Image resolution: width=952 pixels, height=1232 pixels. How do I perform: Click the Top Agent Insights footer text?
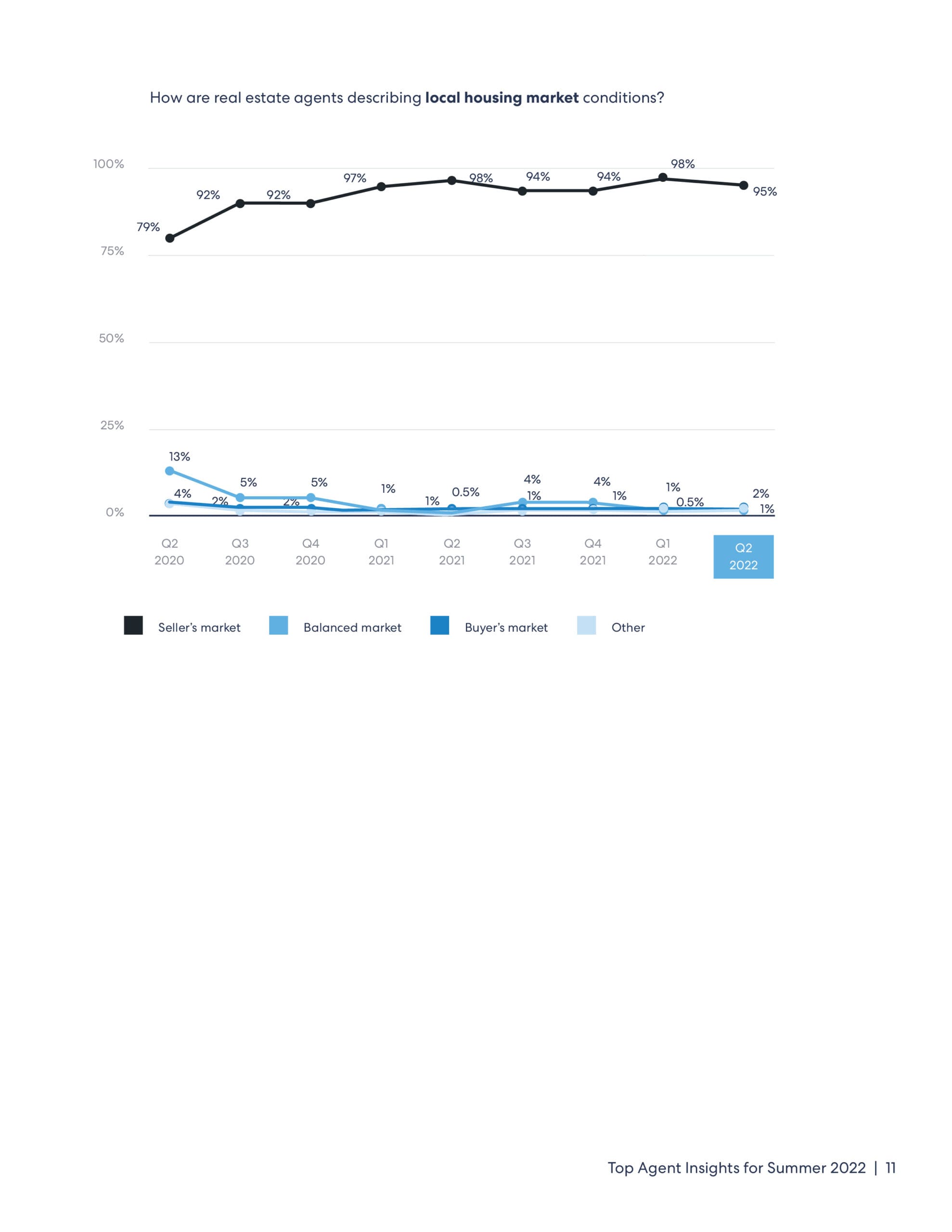click(x=736, y=1168)
